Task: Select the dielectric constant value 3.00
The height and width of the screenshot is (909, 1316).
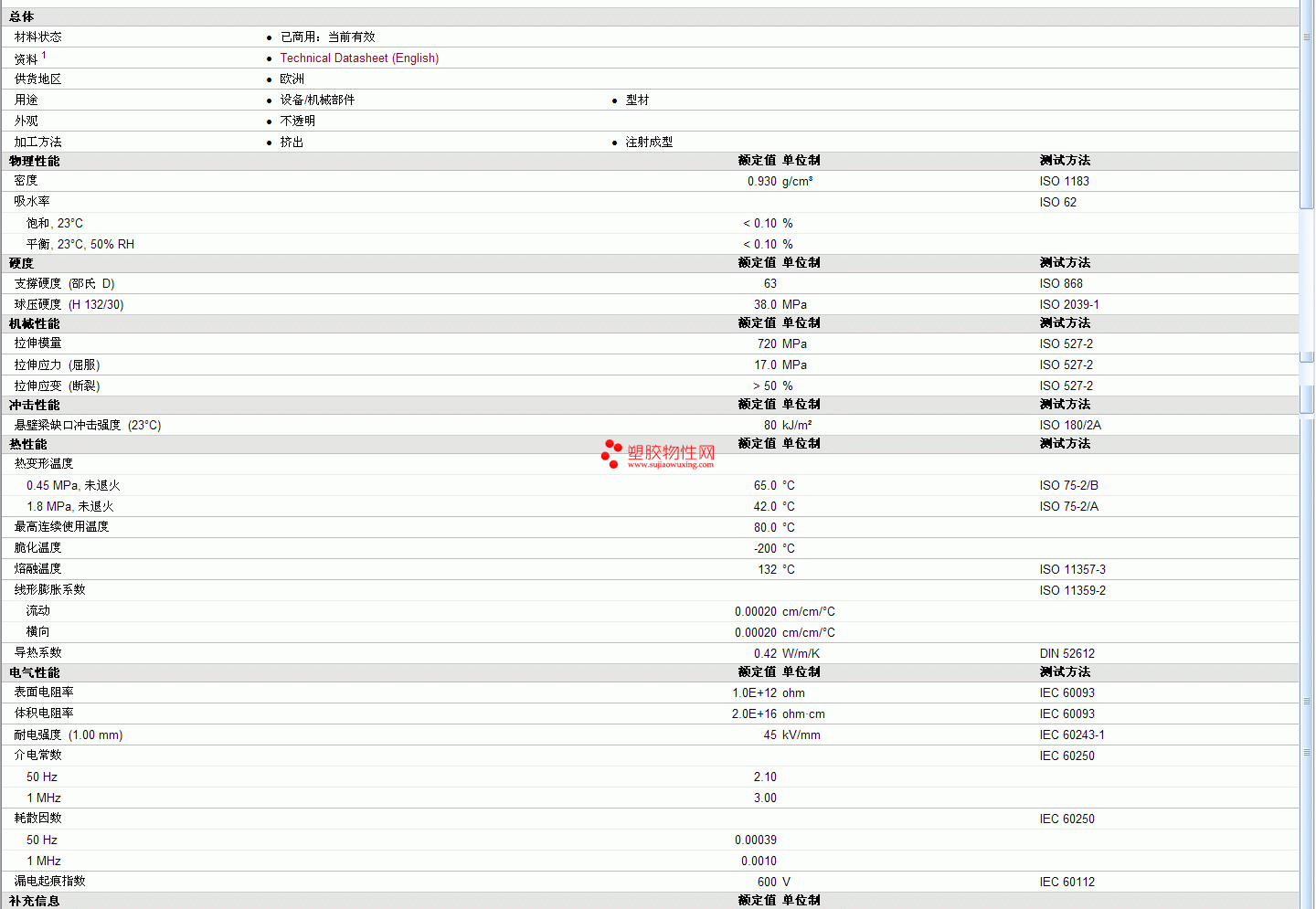Action: 765,798
